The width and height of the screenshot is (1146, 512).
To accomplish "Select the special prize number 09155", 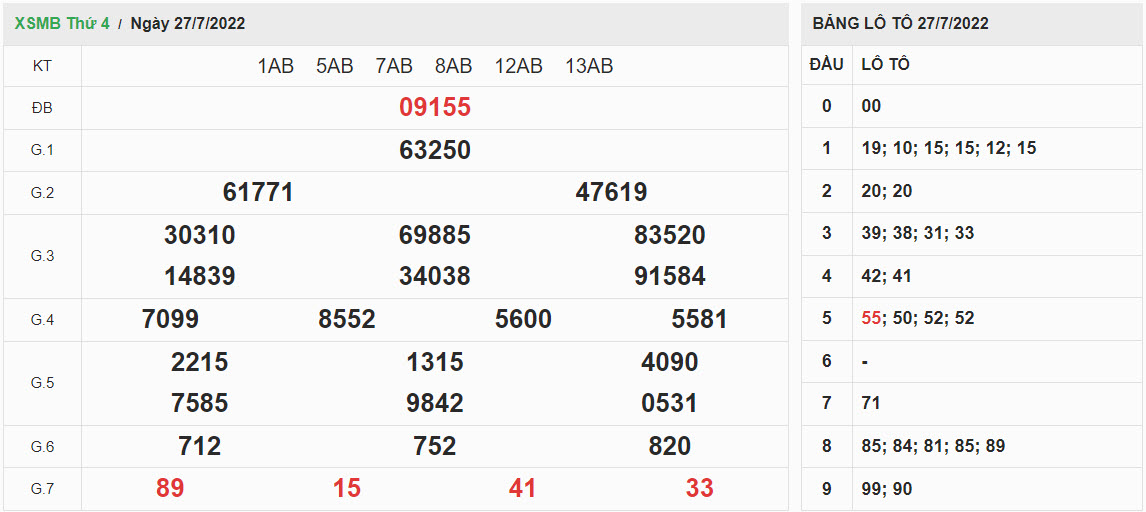I will click(434, 107).
